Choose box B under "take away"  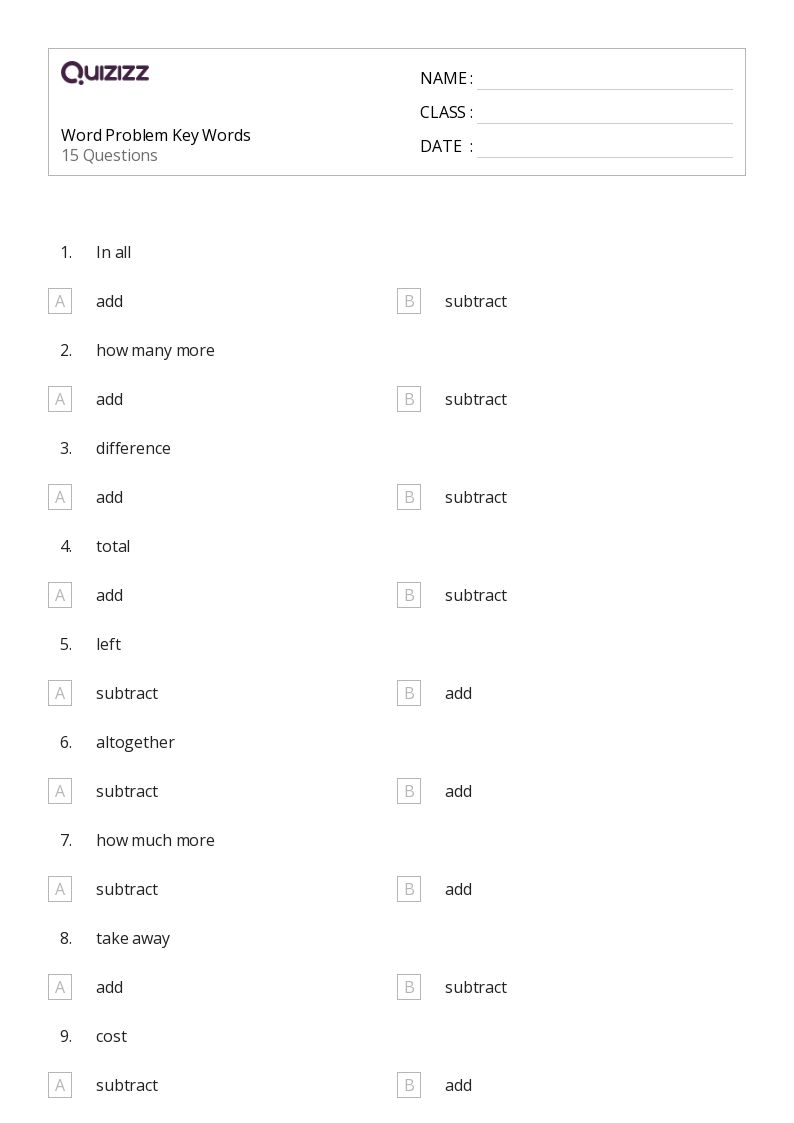[409, 987]
